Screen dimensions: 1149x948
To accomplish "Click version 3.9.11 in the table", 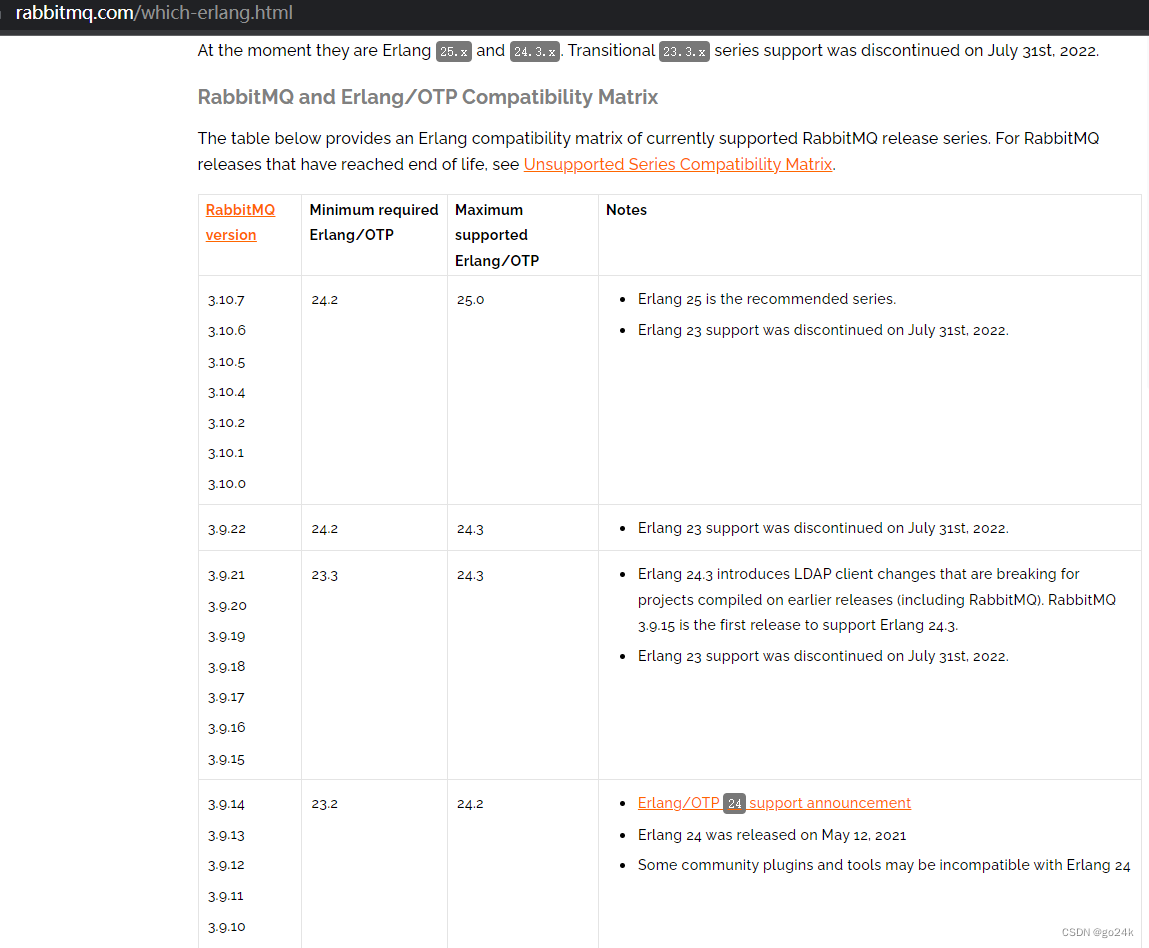I will point(226,895).
